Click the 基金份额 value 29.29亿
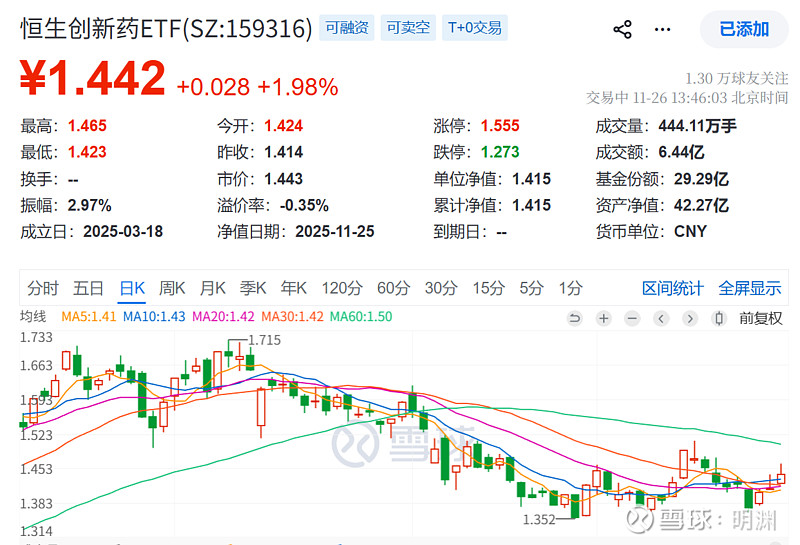This screenshot has height=545, width=800. point(701,179)
